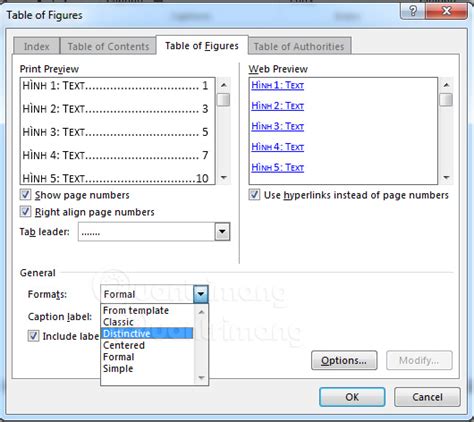Click HÌNH 2: TEXT print preview row
Image resolution: width=474 pixels, height=422 pixels.
[x=115, y=109]
